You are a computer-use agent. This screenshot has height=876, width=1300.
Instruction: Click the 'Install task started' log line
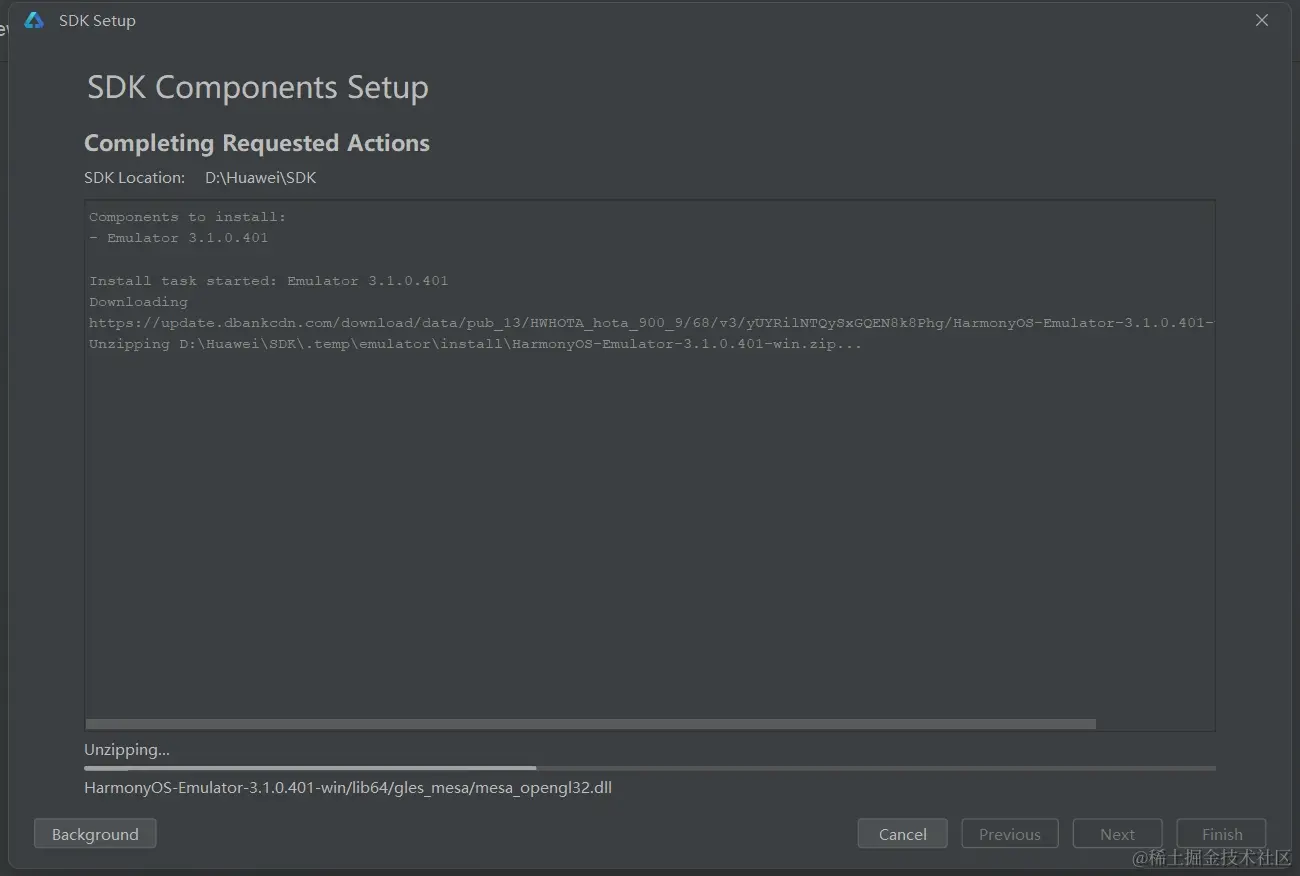(268, 281)
